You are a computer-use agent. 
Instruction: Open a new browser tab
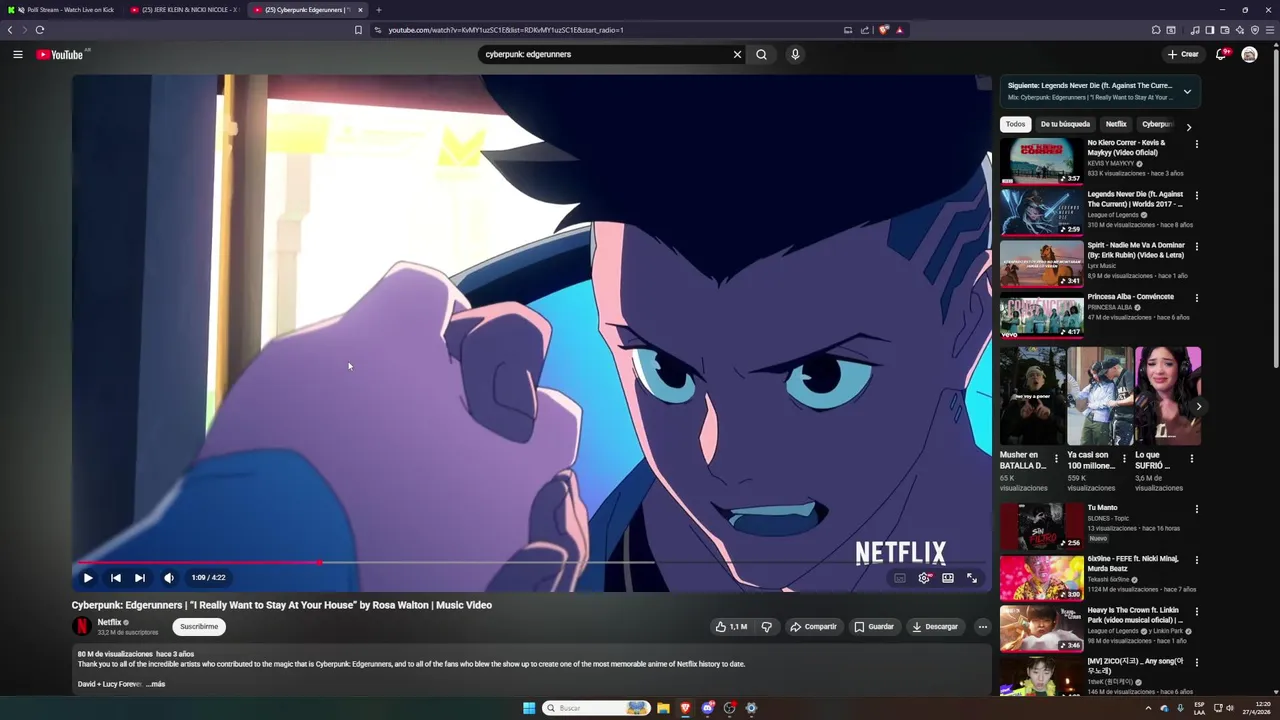pyautogui.click(x=378, y=10)
